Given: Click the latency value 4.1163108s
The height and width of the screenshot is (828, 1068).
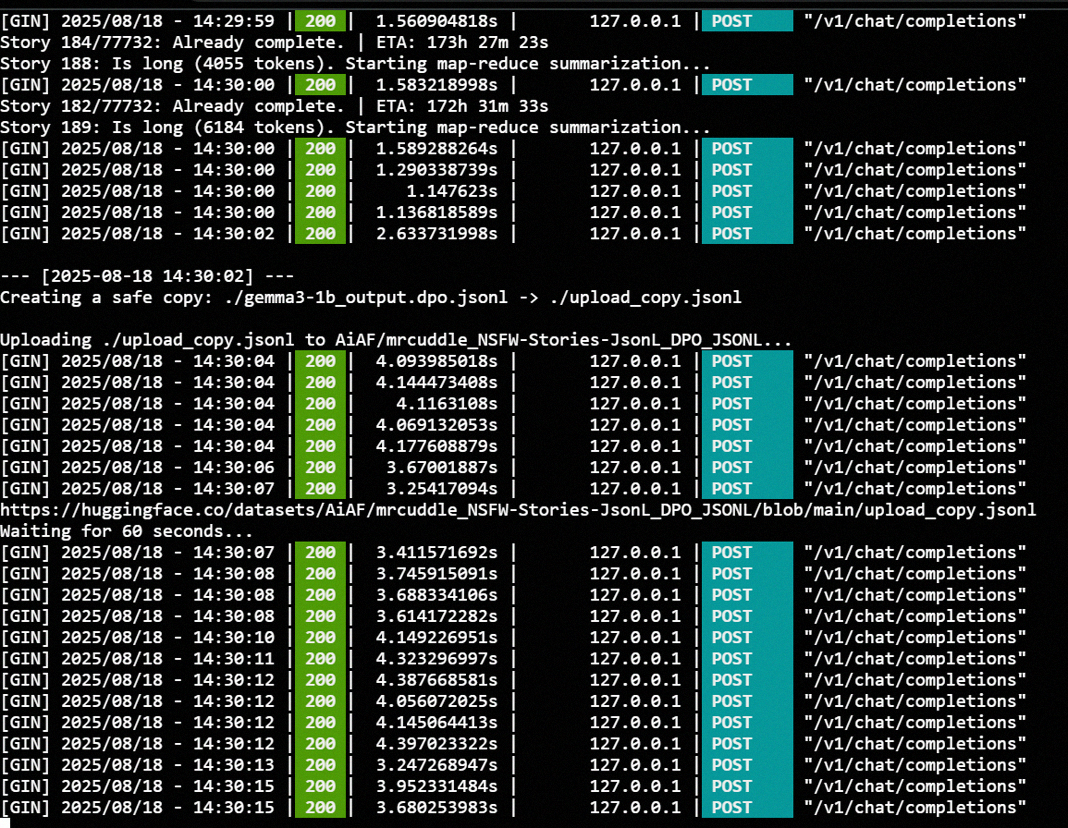Looking at the screenshot, I should (447, 404).
